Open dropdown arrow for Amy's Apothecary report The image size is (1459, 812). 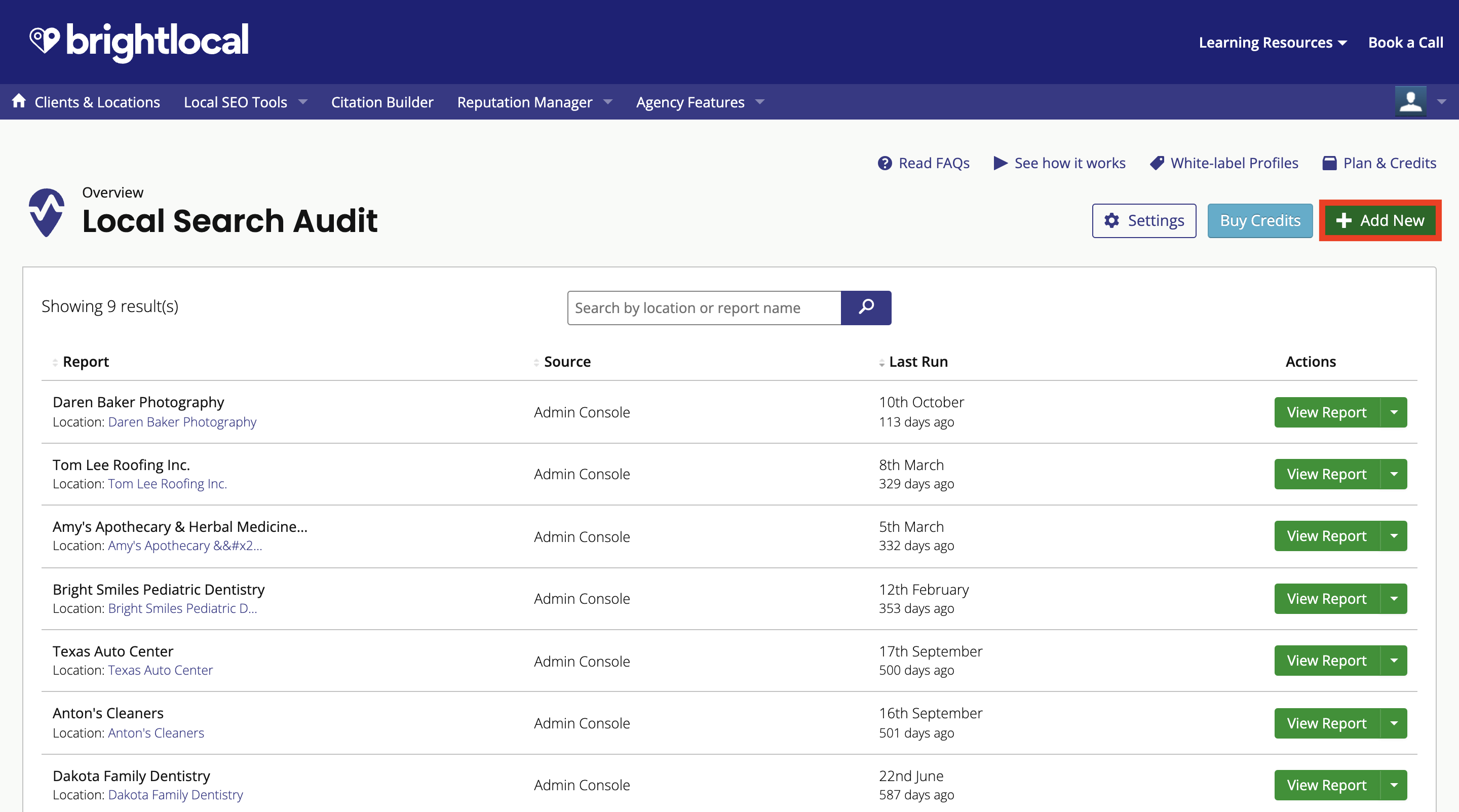[x=1394, y=535]
